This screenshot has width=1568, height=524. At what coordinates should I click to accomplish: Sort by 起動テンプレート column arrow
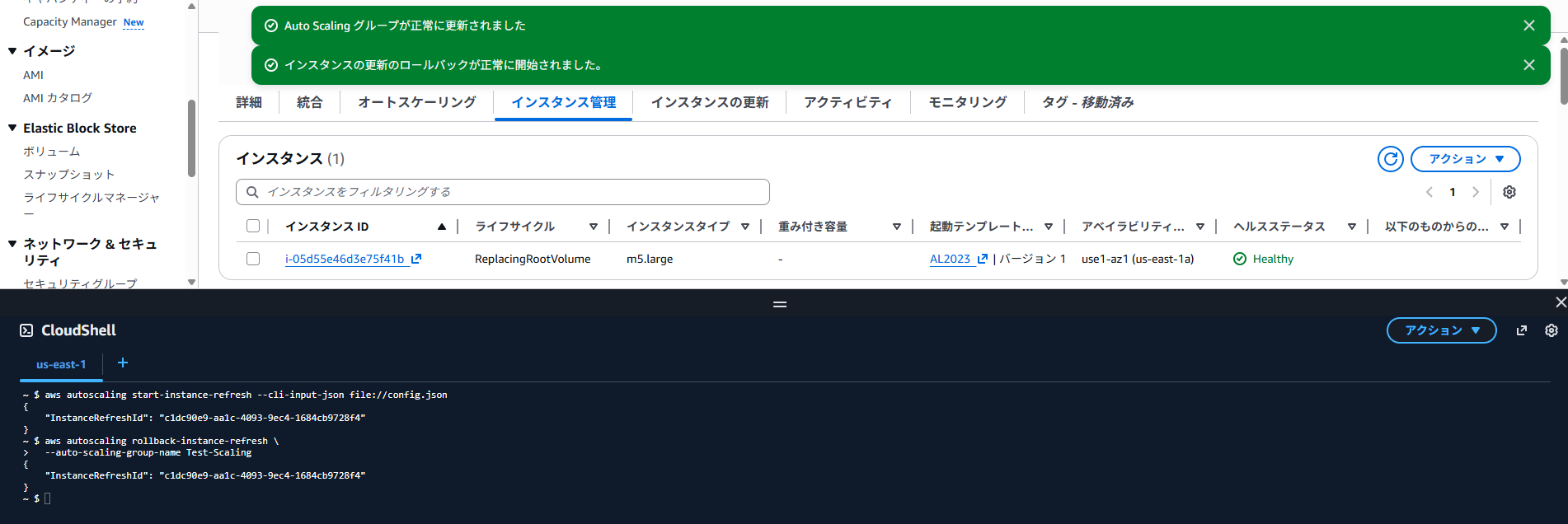[x=1048, y=227]
